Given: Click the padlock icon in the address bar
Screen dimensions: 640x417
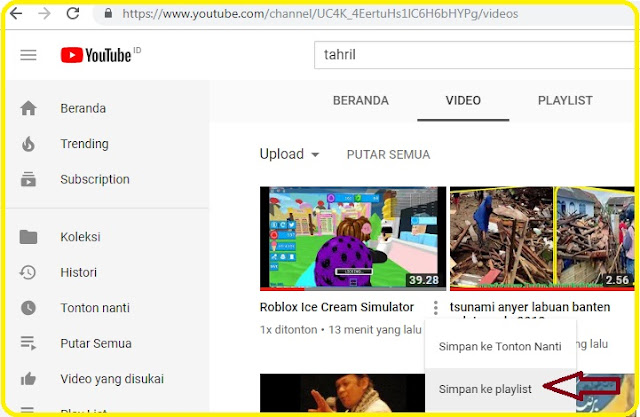Looking at the screenshot, I should click(x=108, y=13).
